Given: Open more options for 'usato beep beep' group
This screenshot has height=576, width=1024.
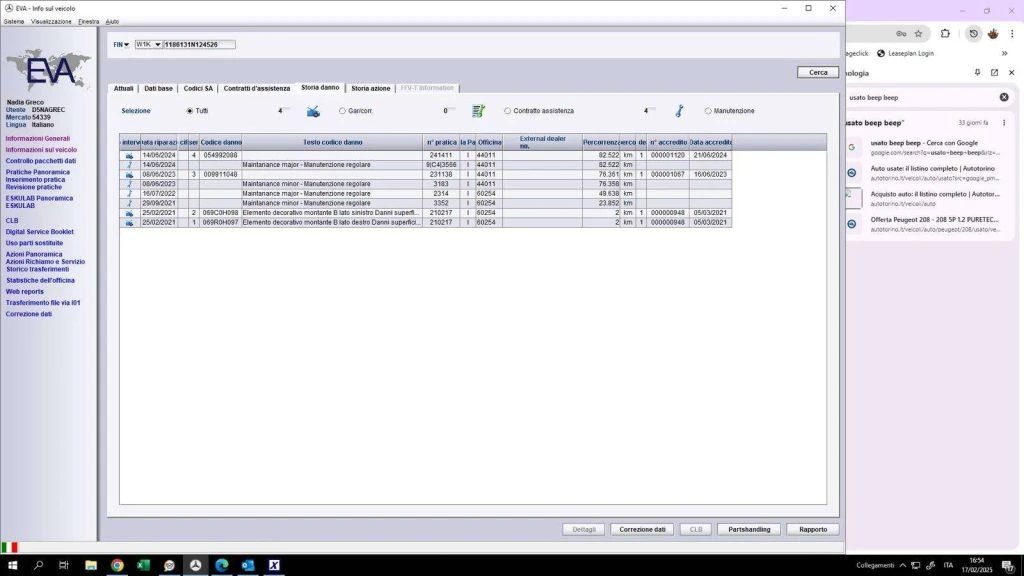Looking at the screenshot, I should pyautogui.click(x=1004, y=123).
